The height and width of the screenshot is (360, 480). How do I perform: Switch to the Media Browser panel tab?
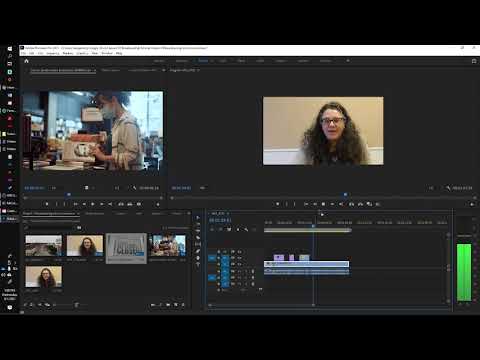[95, 213]
